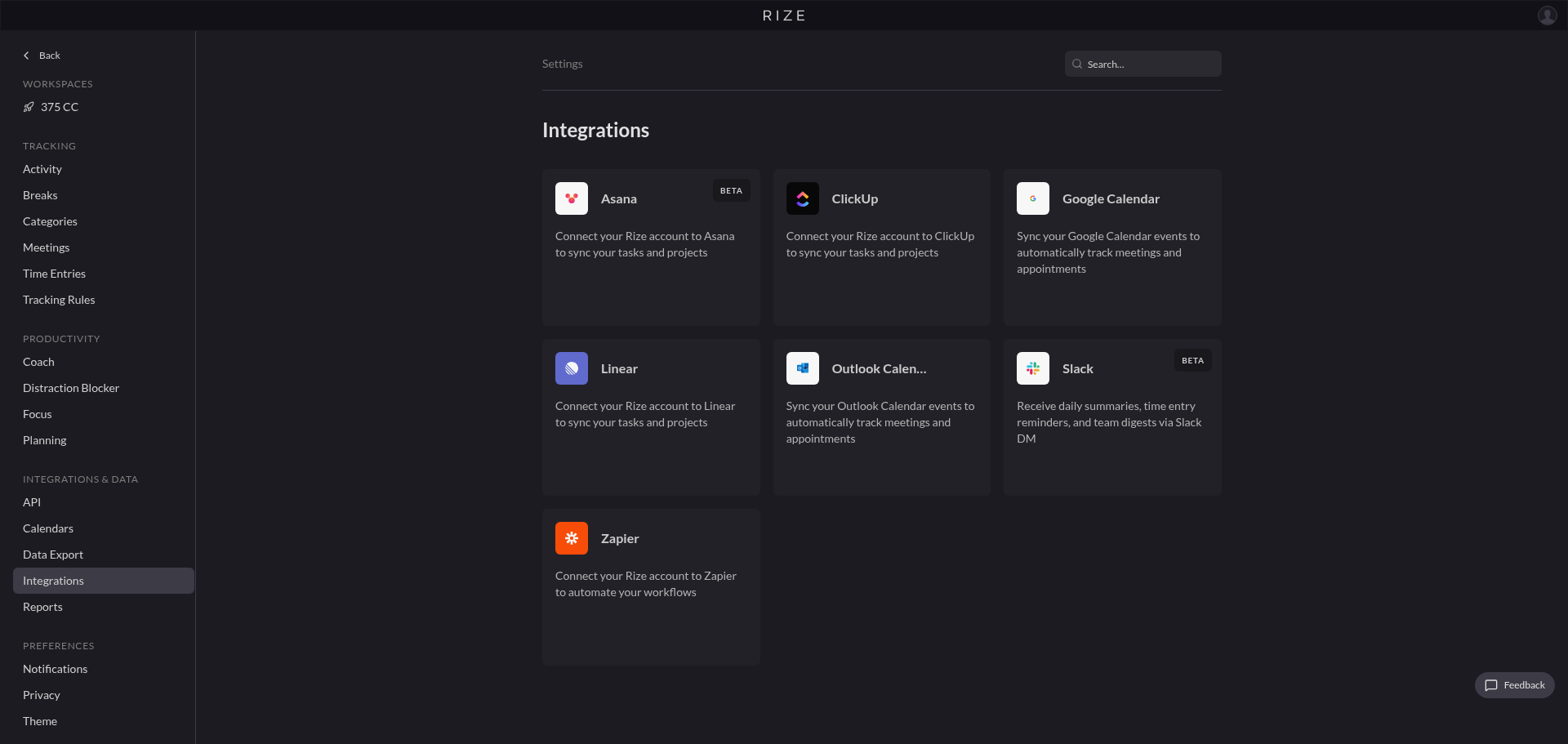Click the Outlook Calendar logo icon
The image size is (1568, 744).
click(802, 368)
